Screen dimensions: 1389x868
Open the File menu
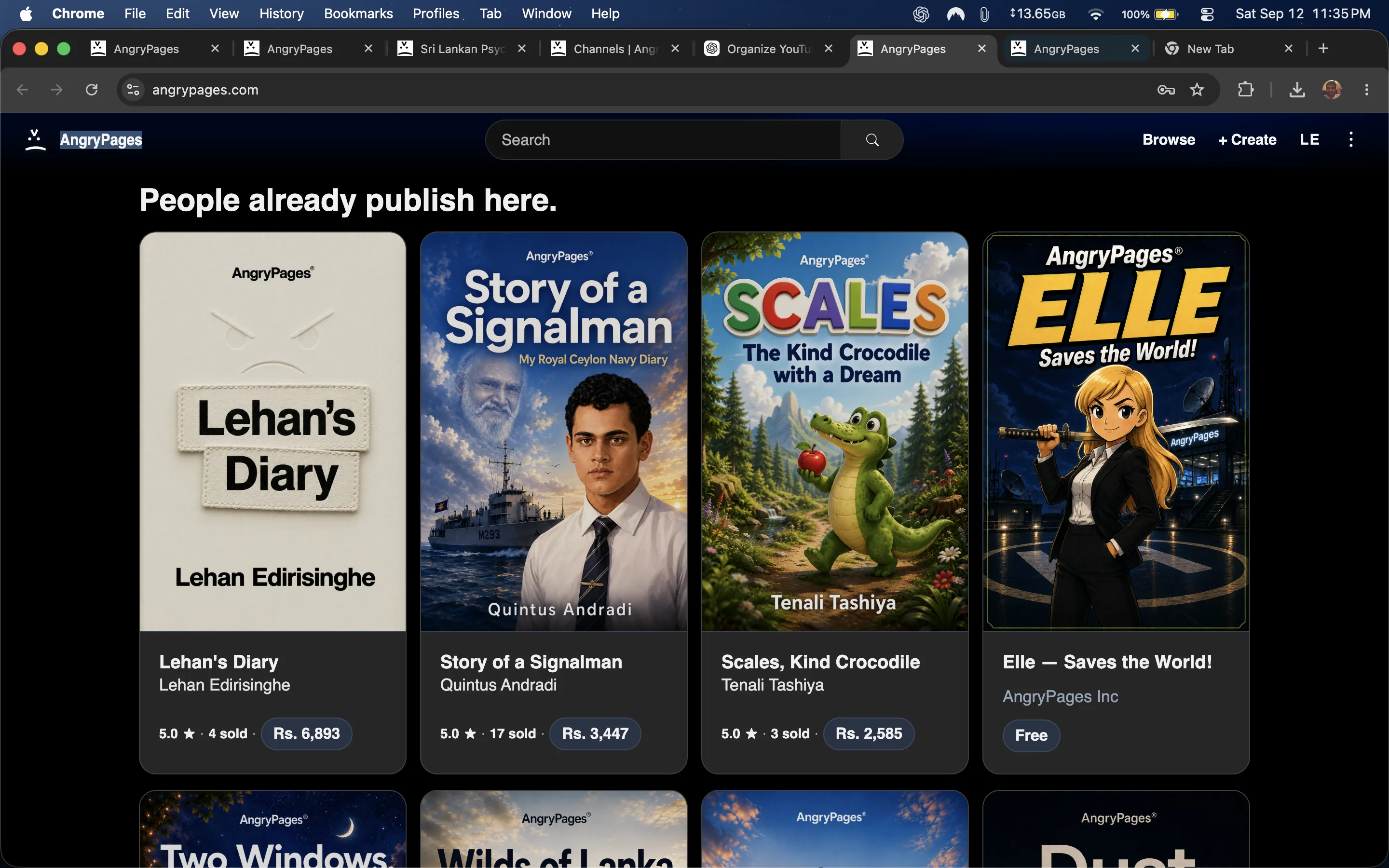[x=135, y=14]
